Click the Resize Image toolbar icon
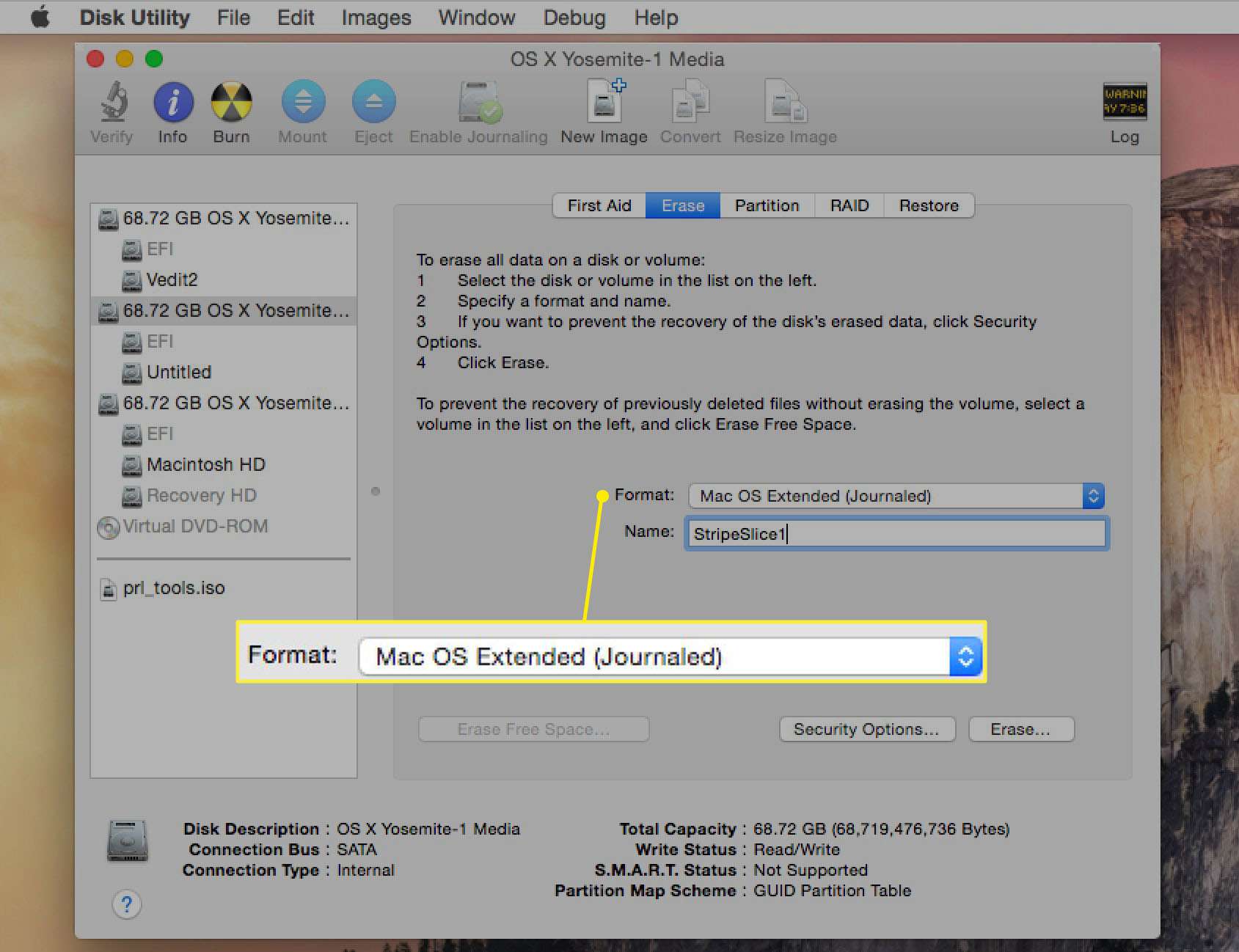 pyautogui.click(x=785, y=101)
